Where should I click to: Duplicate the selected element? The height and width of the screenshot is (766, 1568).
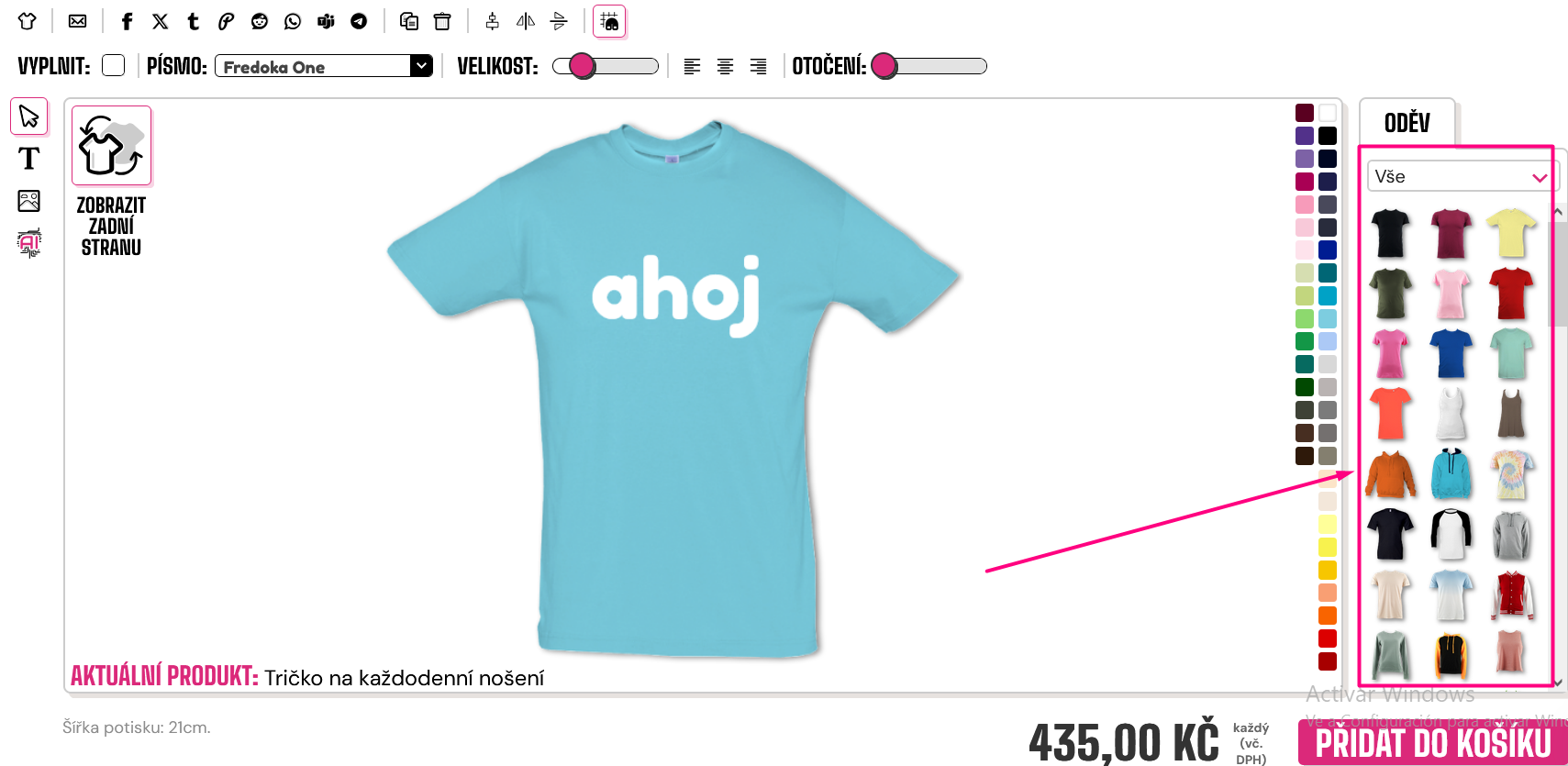coord(409,21)
